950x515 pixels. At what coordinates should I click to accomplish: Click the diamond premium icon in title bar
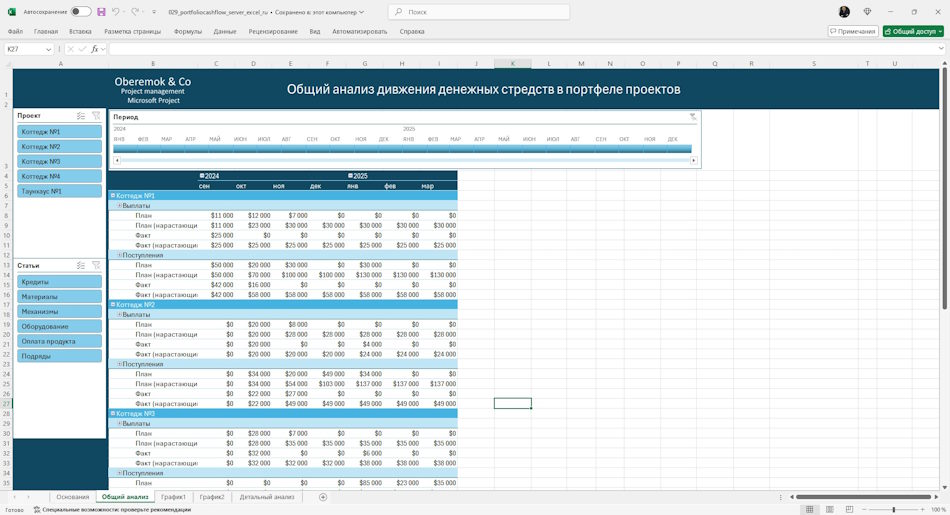tap(867, 12)
